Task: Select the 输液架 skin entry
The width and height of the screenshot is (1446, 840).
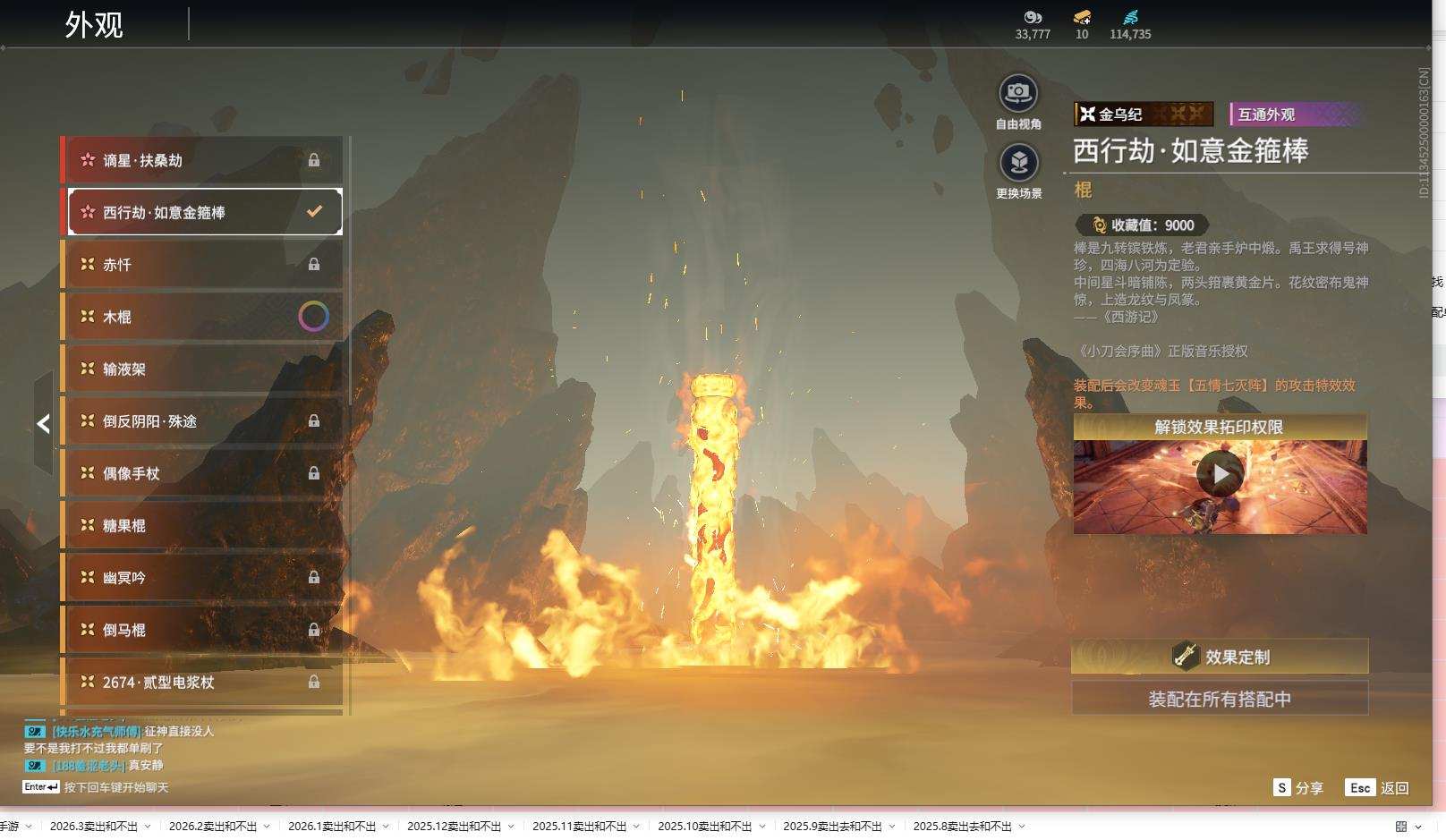Action: [201, 369]
